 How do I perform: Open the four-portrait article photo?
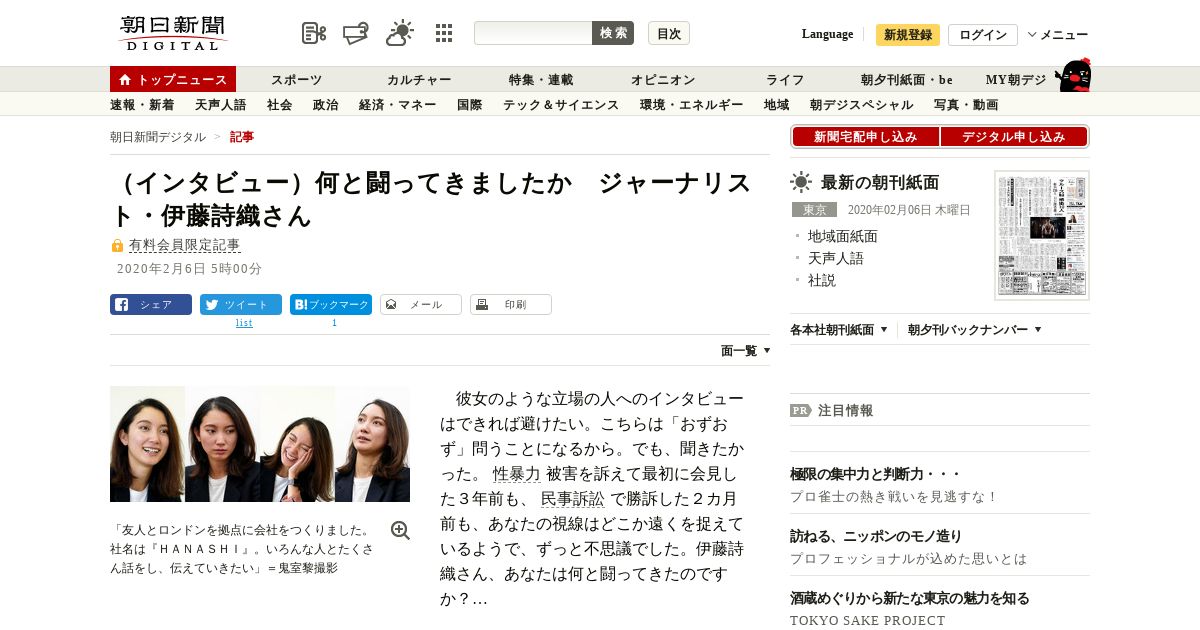260,444
